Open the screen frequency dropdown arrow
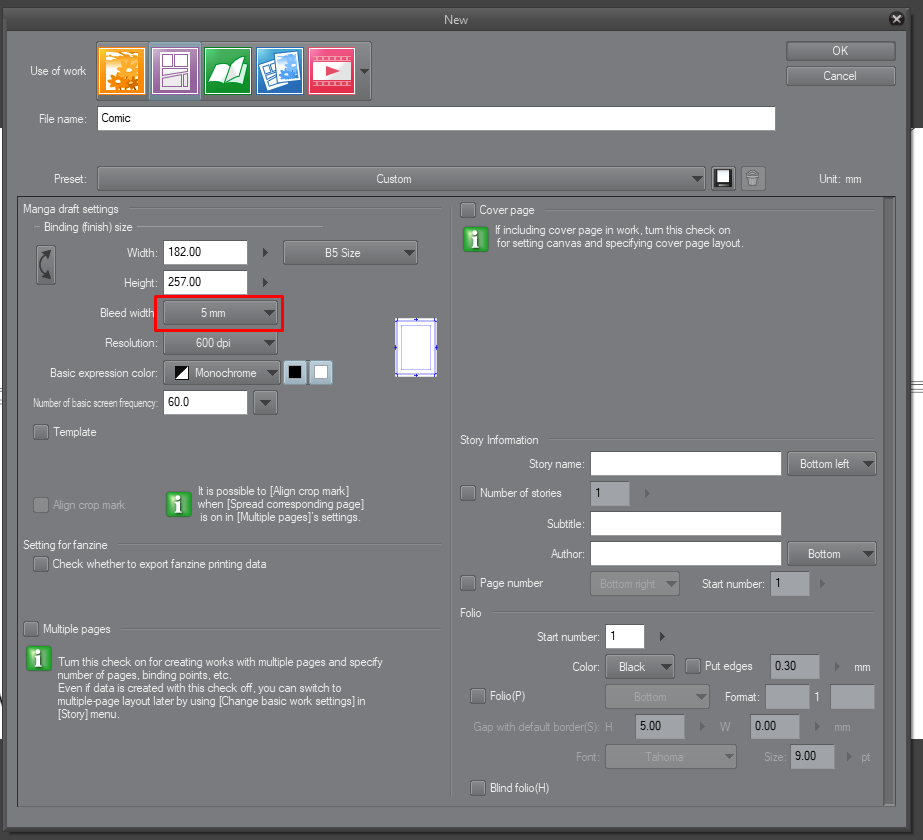 coord(265,403)
